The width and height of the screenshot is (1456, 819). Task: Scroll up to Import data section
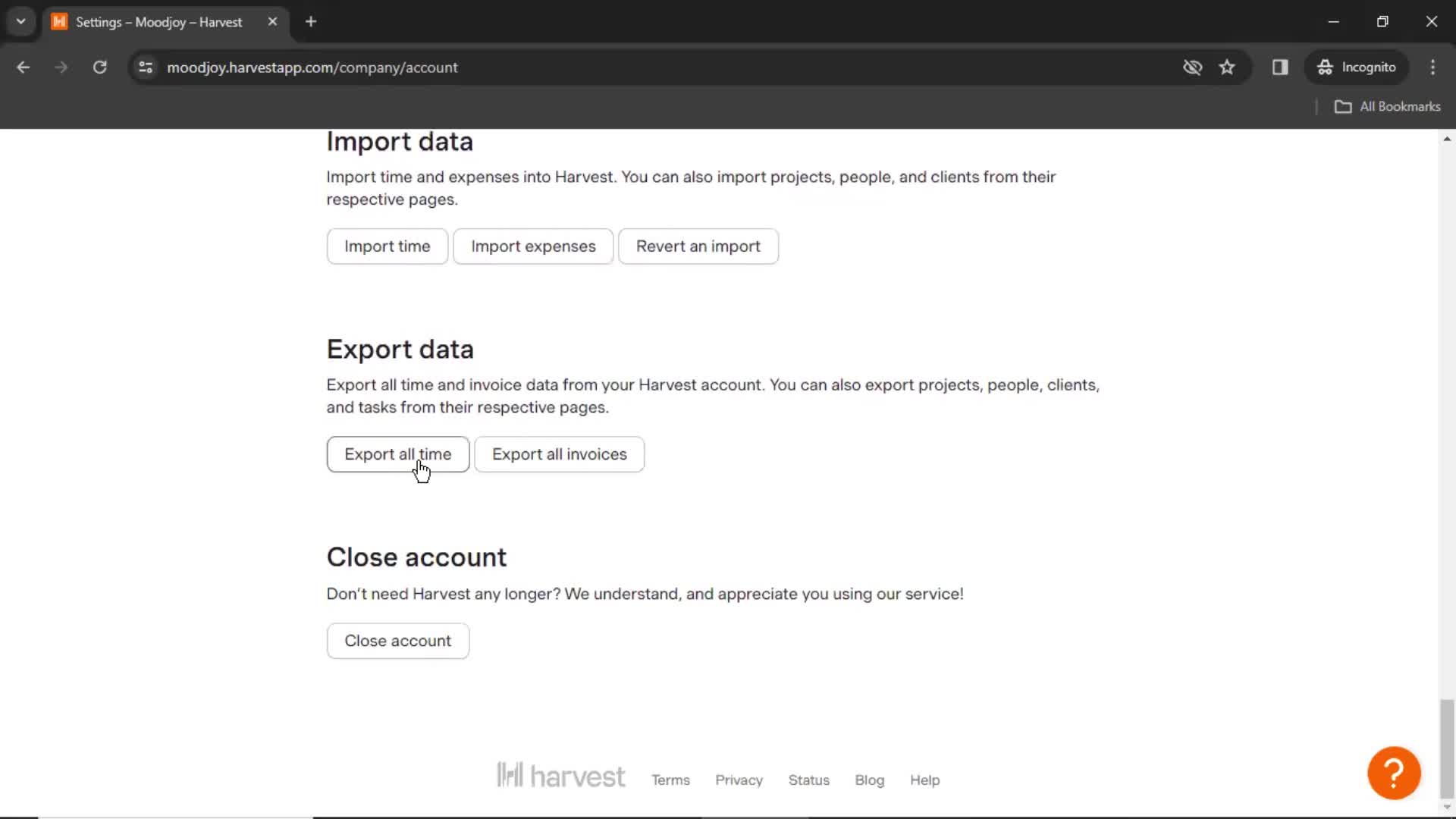point(400,141)
